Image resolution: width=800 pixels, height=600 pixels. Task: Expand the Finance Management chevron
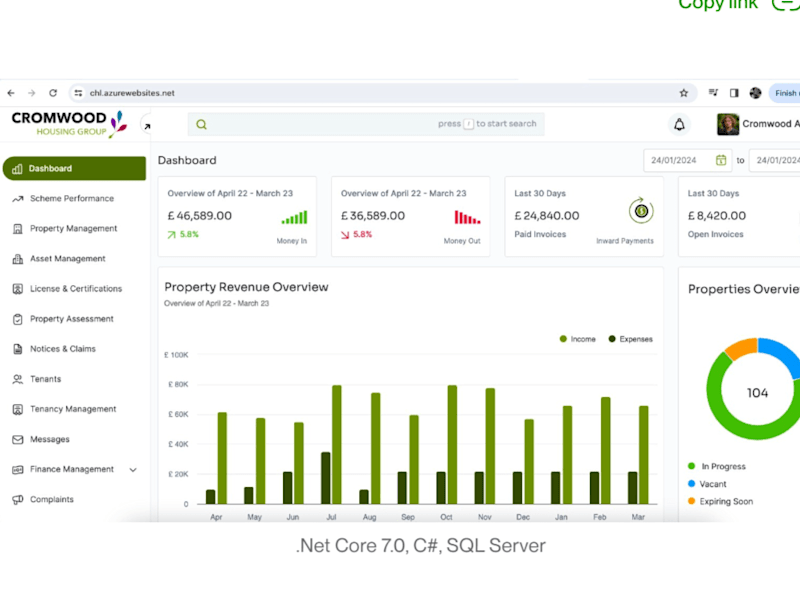[133, 470]
